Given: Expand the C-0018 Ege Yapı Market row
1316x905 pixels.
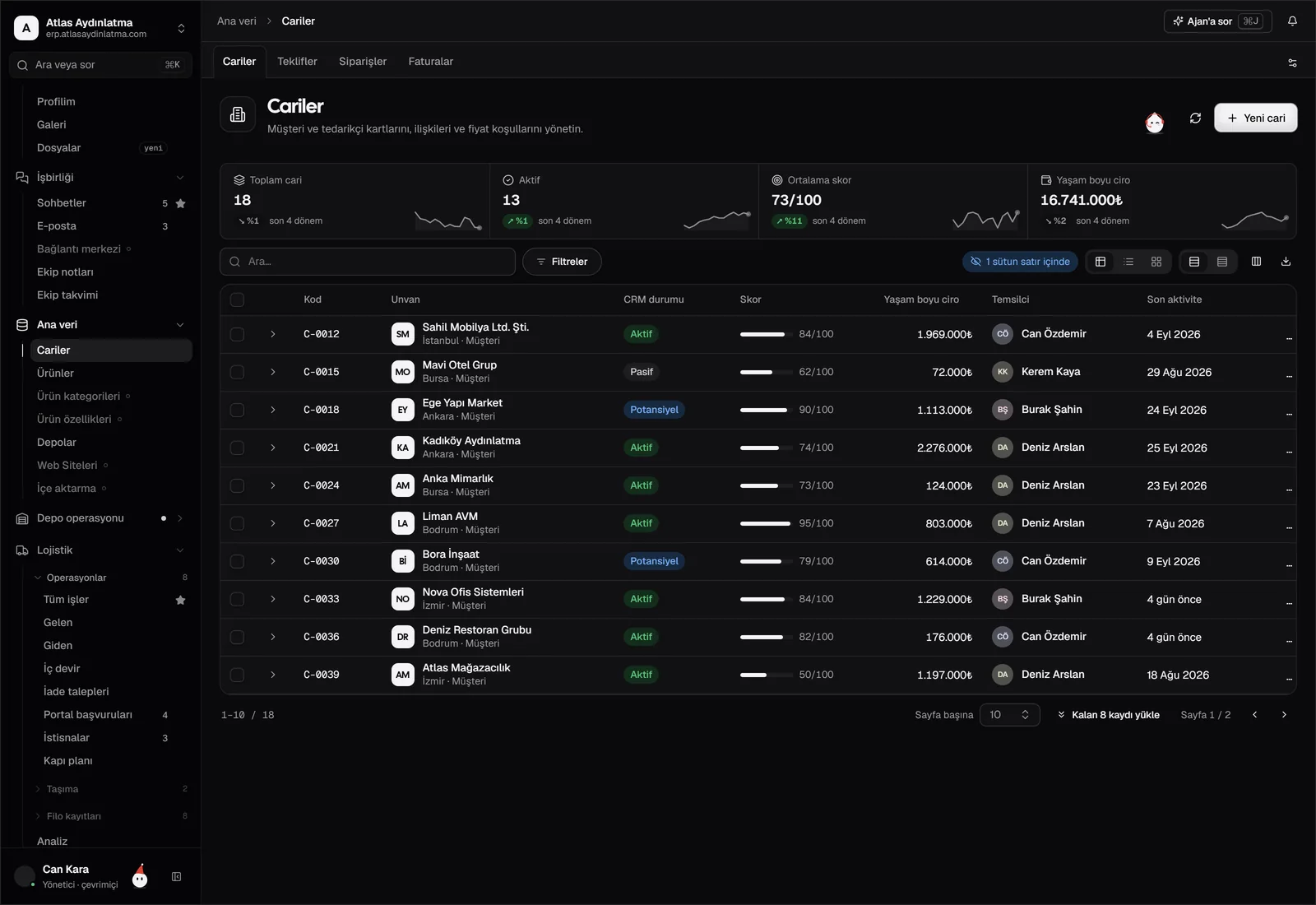Looking at the screenshot, I should point(273,410).
